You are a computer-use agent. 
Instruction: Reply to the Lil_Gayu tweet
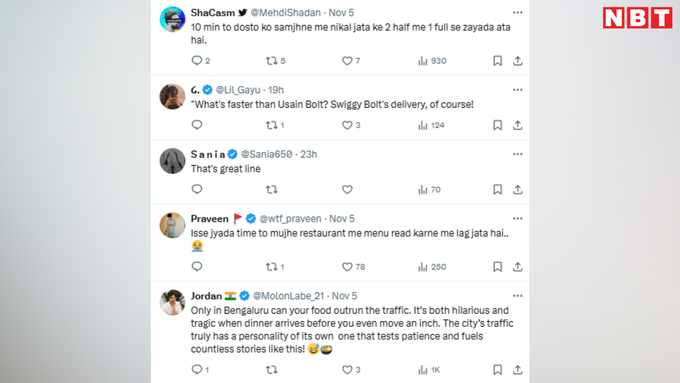click(x=197, y=125)
